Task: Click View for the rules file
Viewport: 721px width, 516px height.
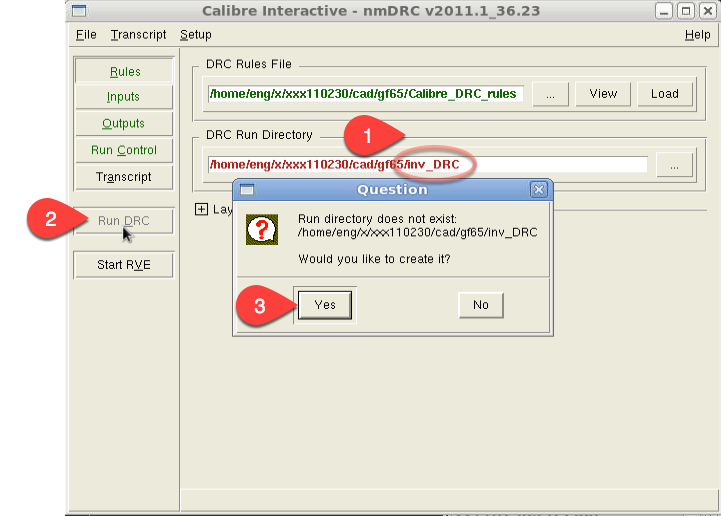Action: [603, 94]
